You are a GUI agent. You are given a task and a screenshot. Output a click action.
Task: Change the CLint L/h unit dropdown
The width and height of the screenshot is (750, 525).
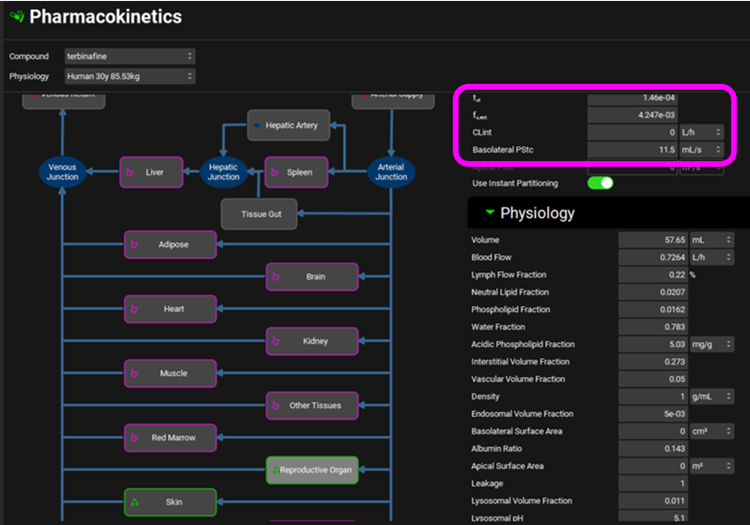click(x=700, y=132)
